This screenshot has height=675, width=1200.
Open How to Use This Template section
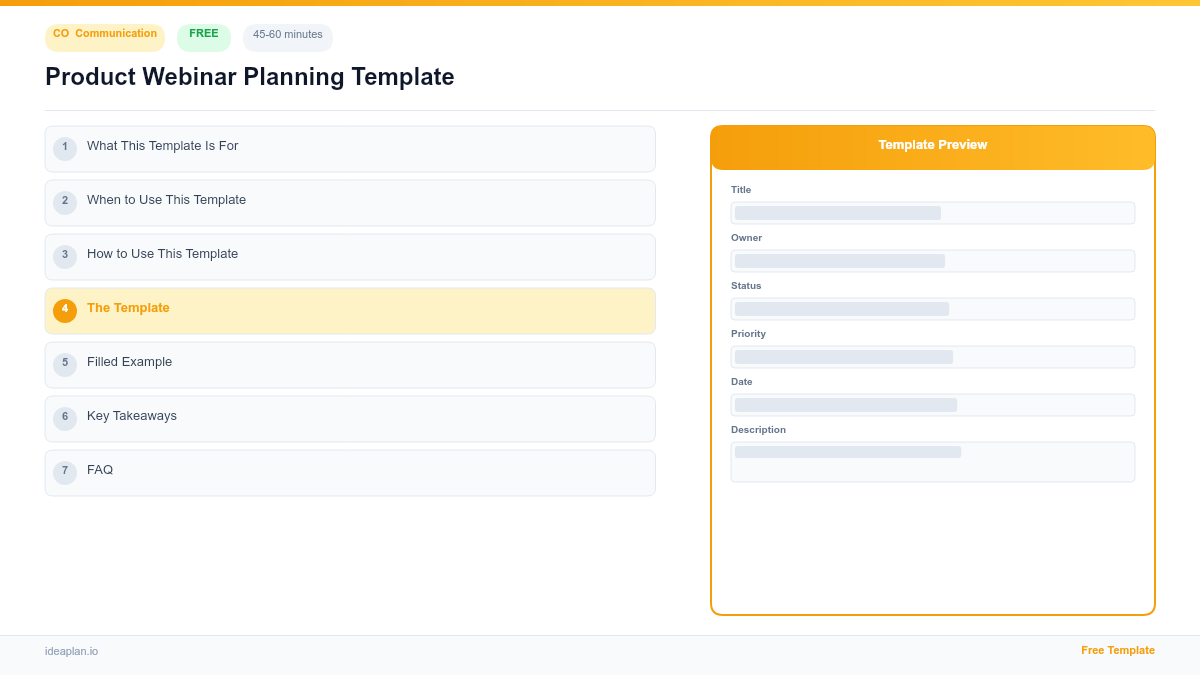click(x=350, y=257)
